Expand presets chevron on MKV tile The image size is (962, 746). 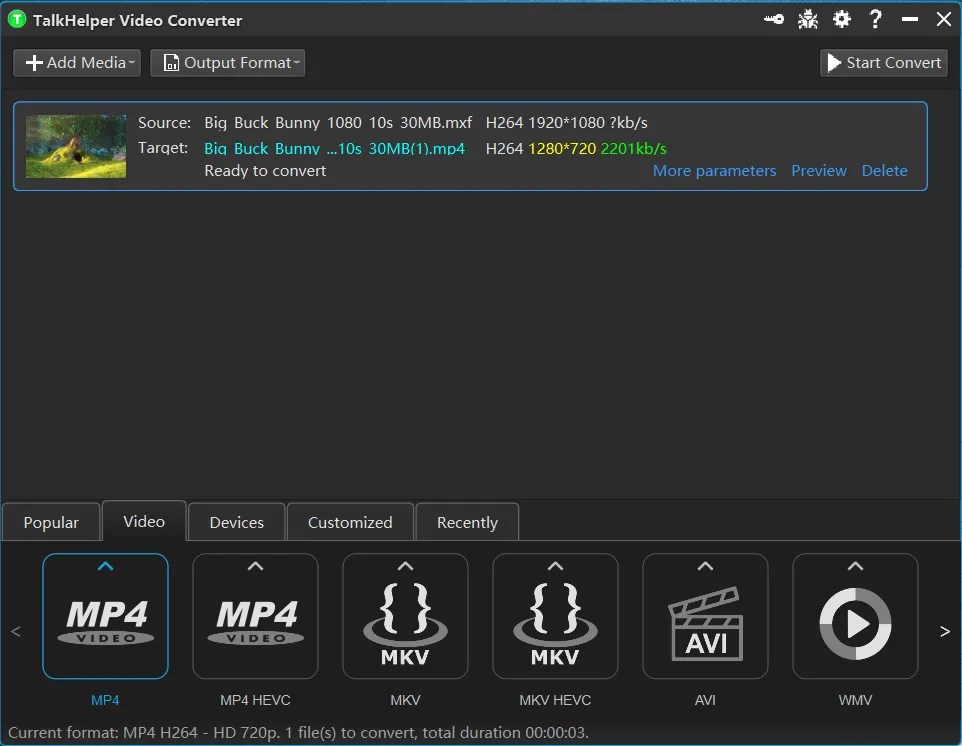(406, 566)
